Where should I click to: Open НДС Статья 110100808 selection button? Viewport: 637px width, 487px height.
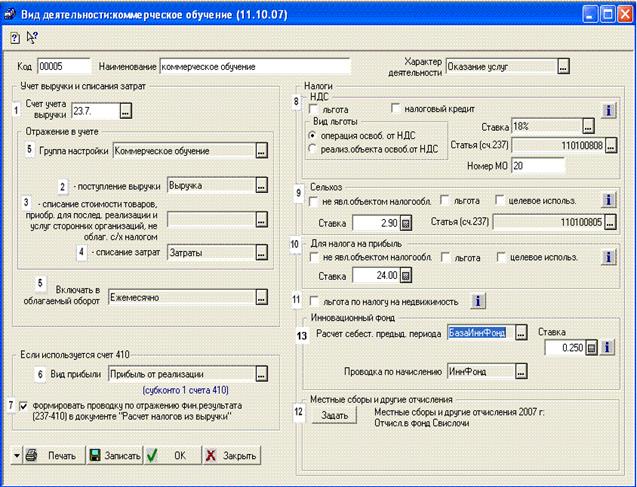611,145
